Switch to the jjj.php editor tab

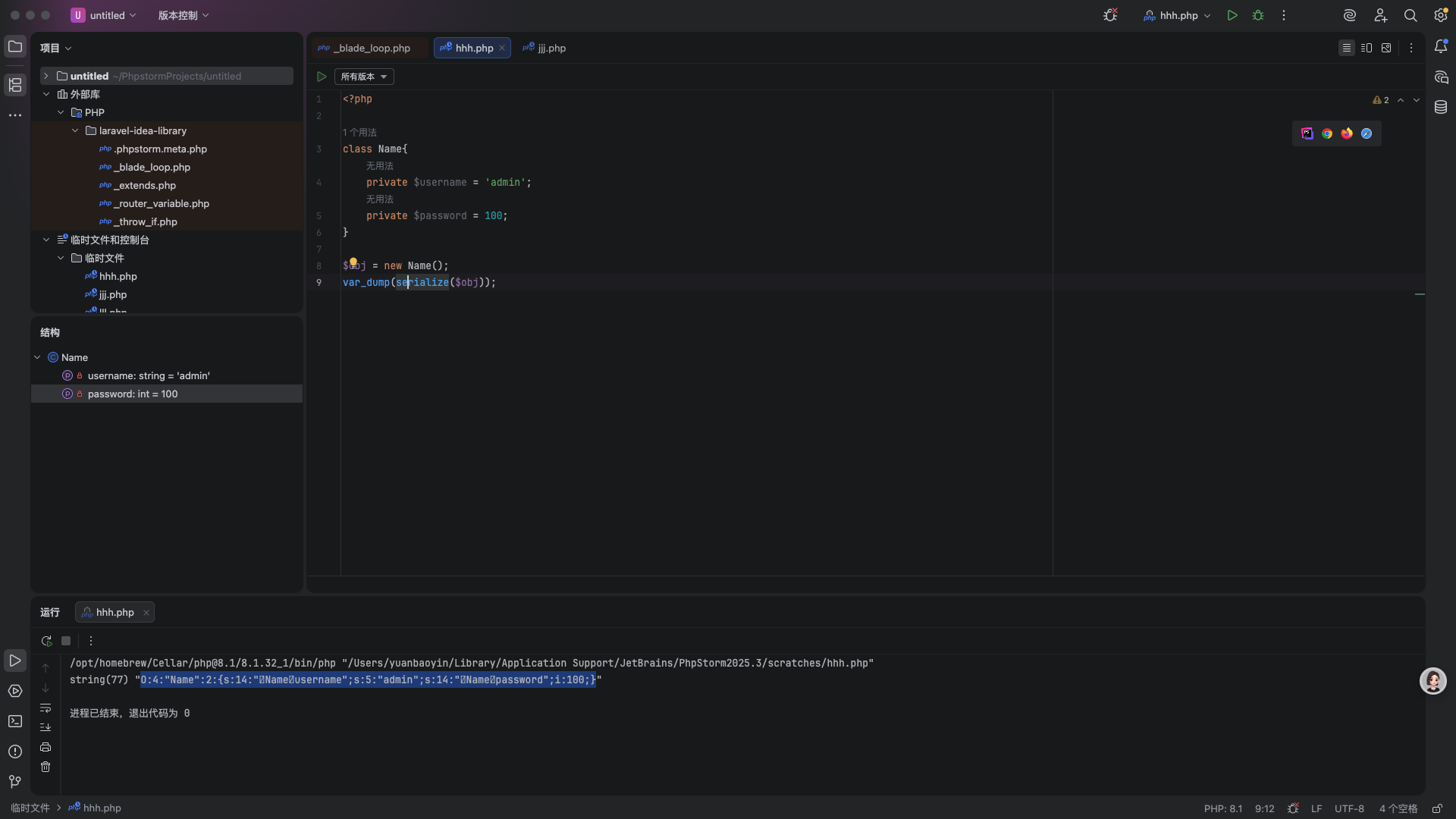click(x=544, y=48)
